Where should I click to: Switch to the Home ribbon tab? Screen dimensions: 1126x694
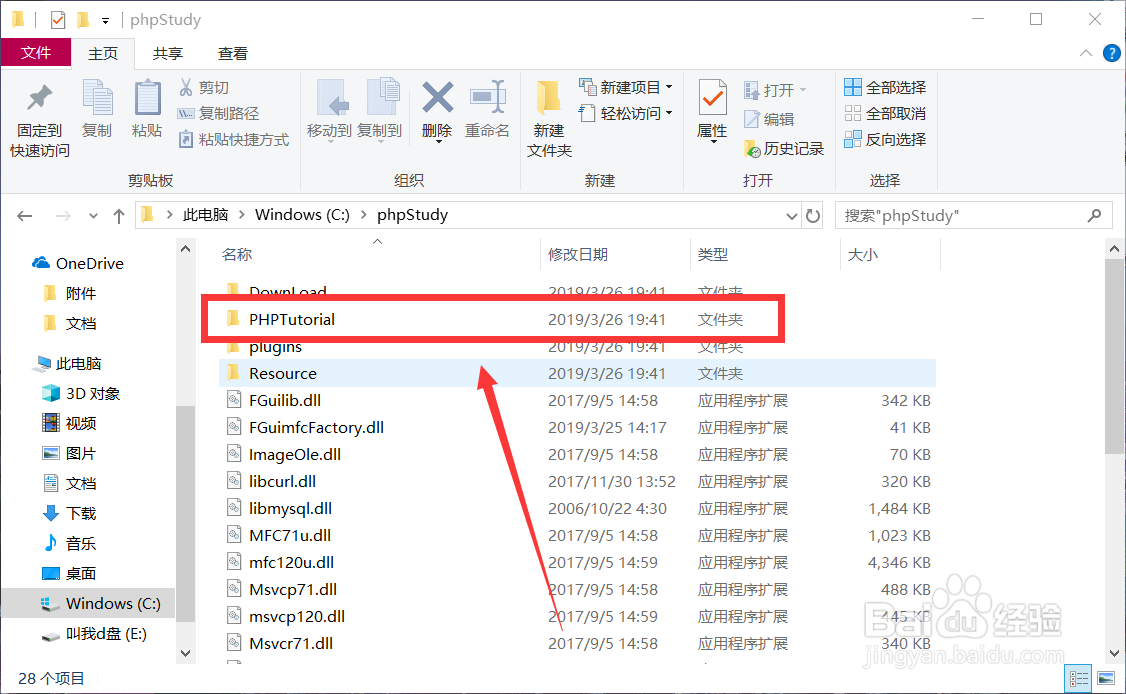(103, 54)
